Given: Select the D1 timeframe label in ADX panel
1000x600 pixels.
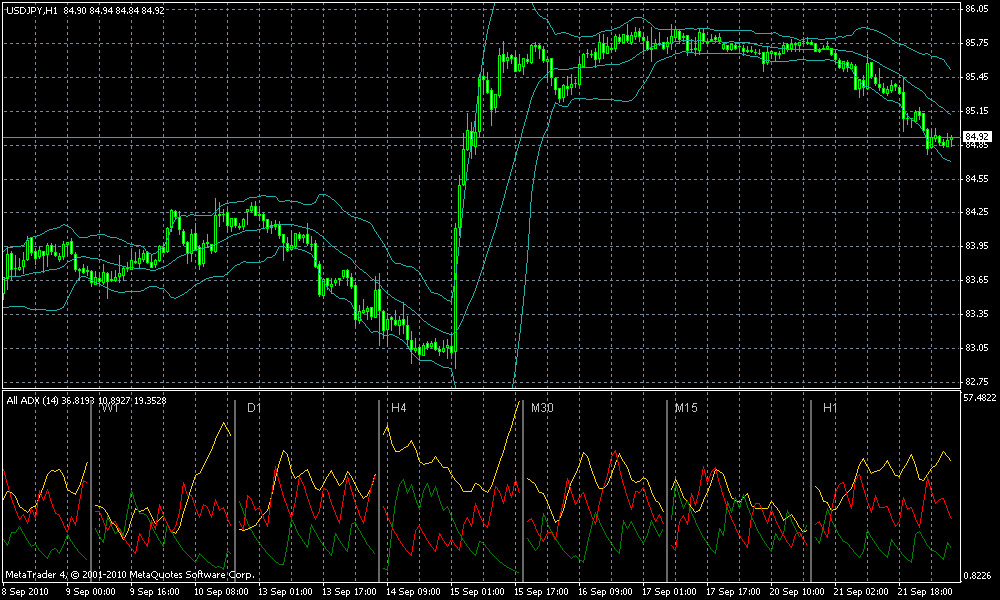Looking at the screenshot, I should point(254,407).
